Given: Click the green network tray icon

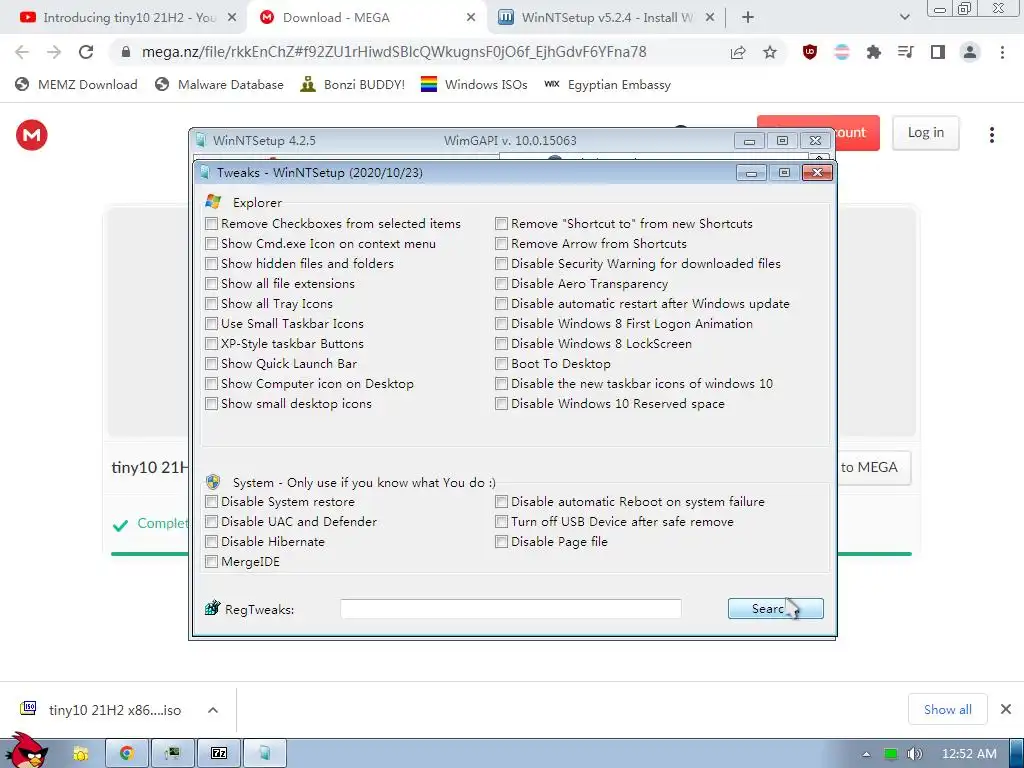Looking at the screenshot, I should click(x=890, y=754).
